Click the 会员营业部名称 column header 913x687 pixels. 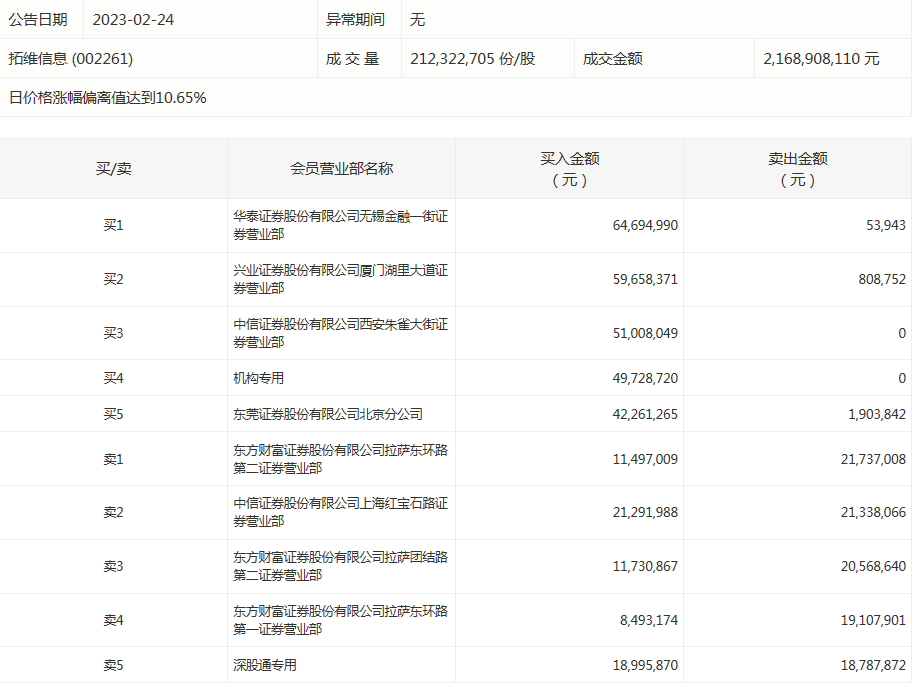341,169
